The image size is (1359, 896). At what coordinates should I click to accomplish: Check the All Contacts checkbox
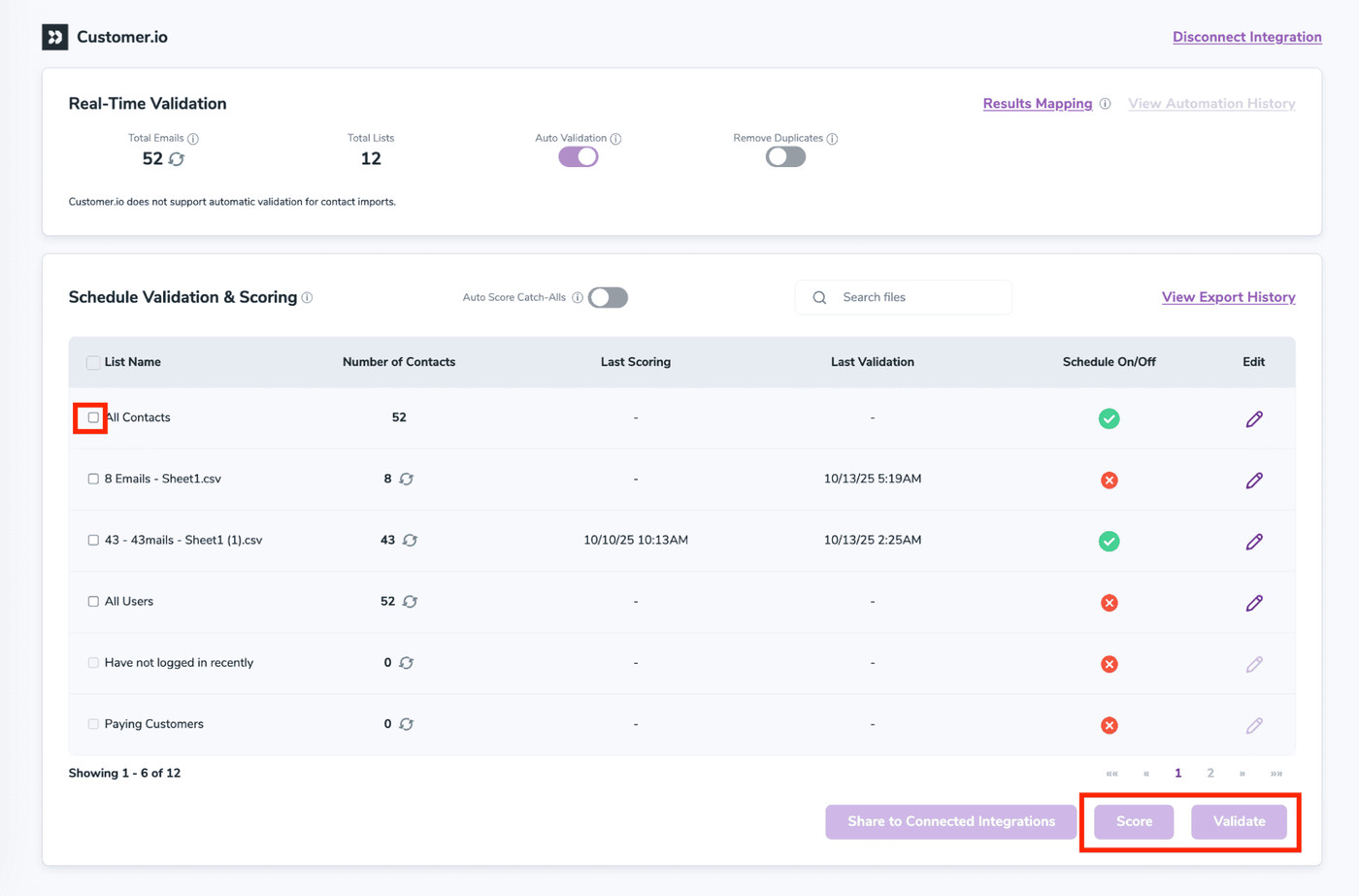tap(93, 417)
